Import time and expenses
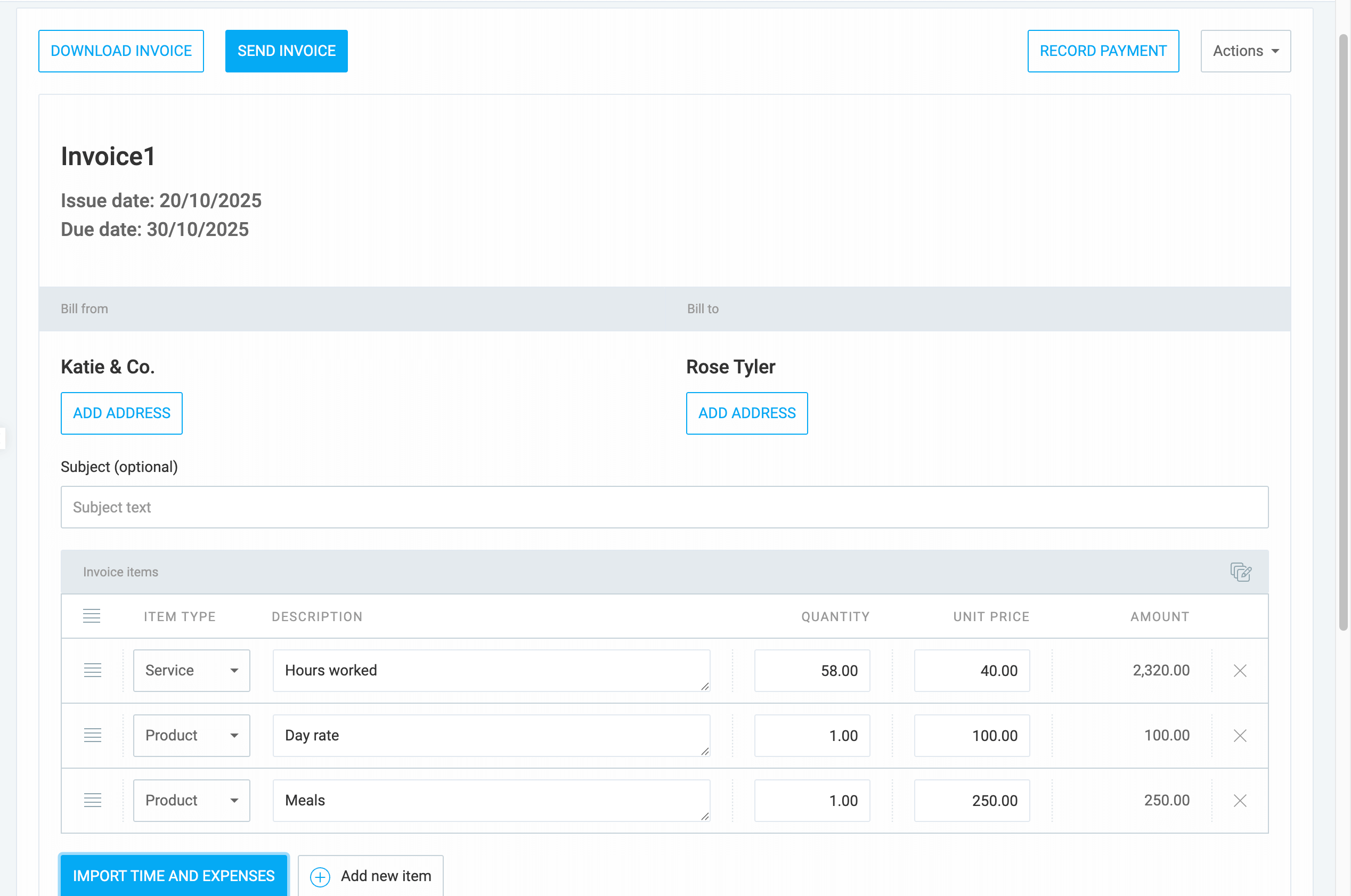 coord(173,875)
